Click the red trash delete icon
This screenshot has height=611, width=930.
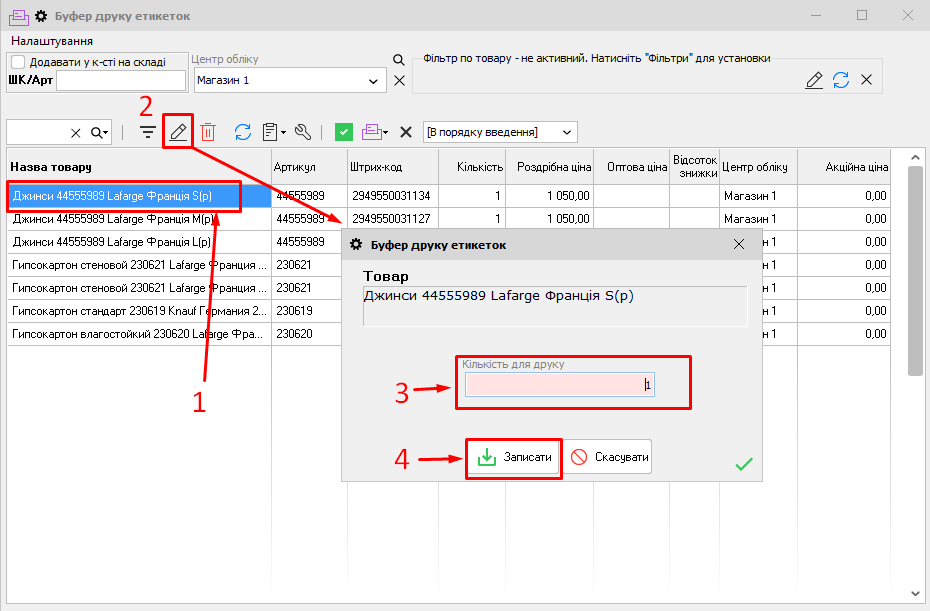(x=208, y=132)
